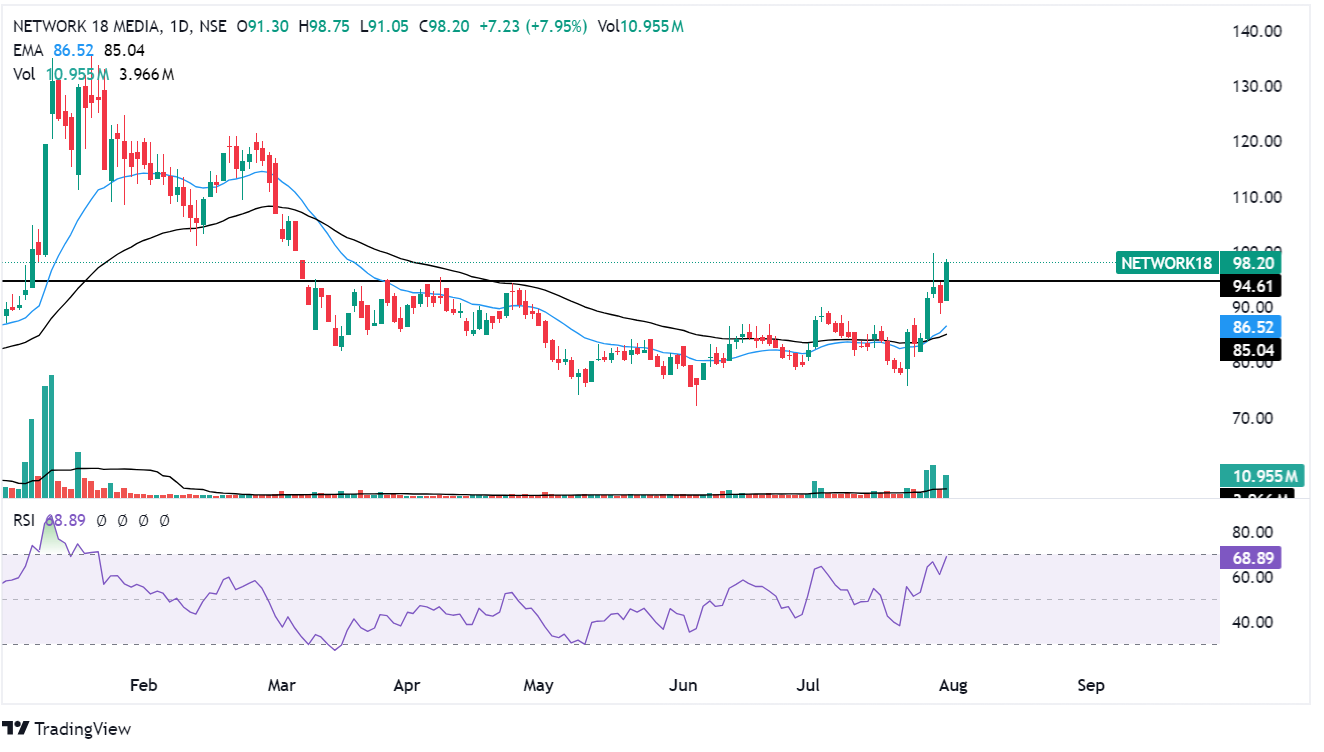Viewport: 1324px width, 752px height.
Task: Click the 140.00 price axis label
Action: [x=1258, y=31]
